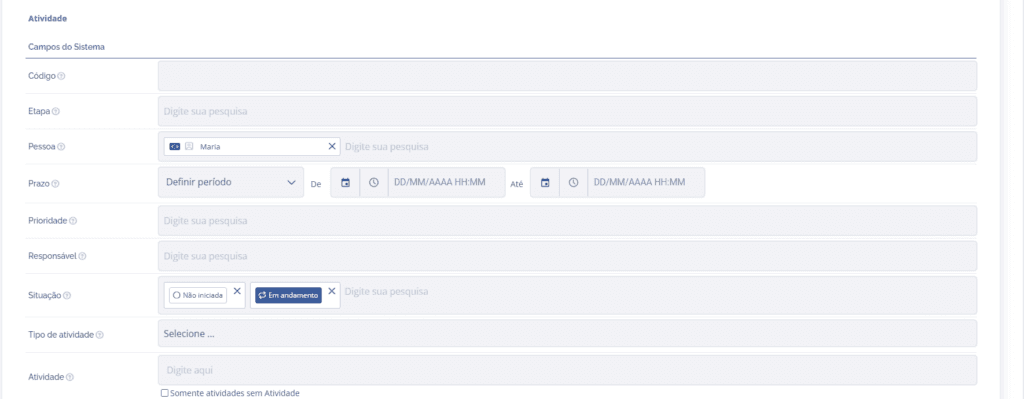The image size is (1024, 399).
Task: Focus the Situação search field placeholder
Action: 387,291
